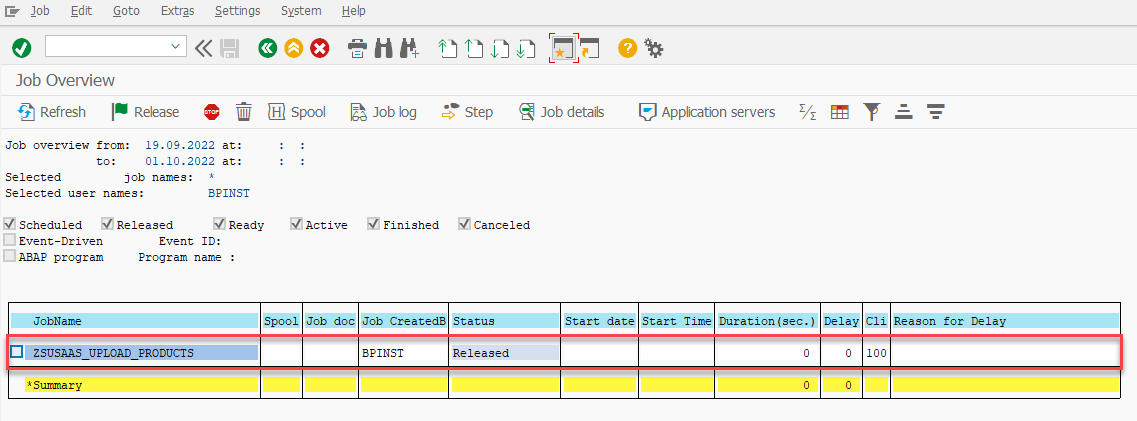Toggle the ABAP program checkbox
1137x421 pixels.
pyautogui.click(x=10, y=256)
